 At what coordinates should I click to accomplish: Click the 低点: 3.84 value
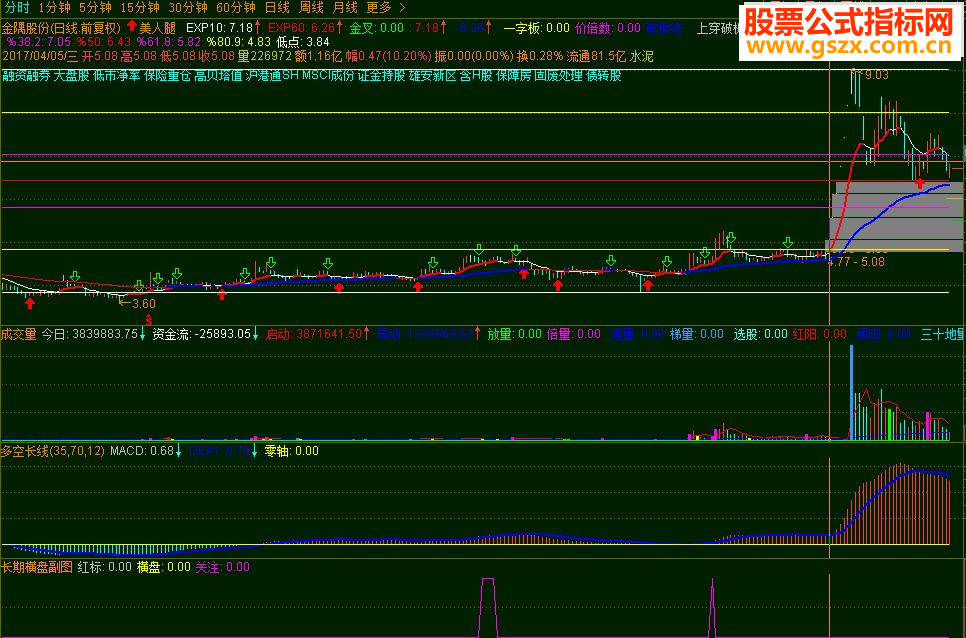click(303, 42)
